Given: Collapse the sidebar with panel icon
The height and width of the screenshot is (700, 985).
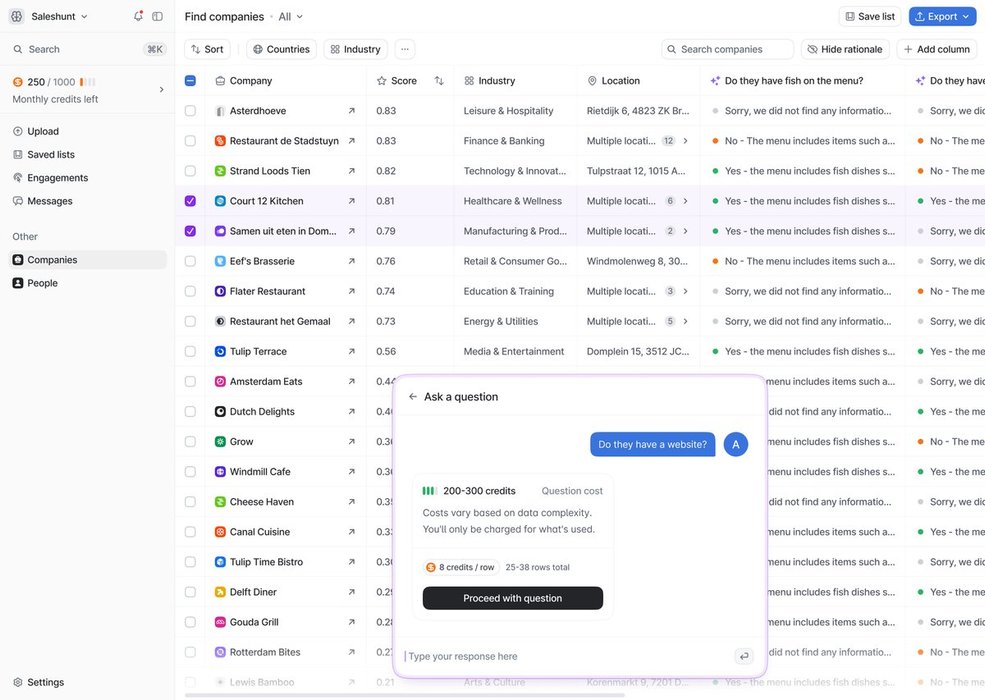Looking at the screenshot, I should (x=157, y=16).
